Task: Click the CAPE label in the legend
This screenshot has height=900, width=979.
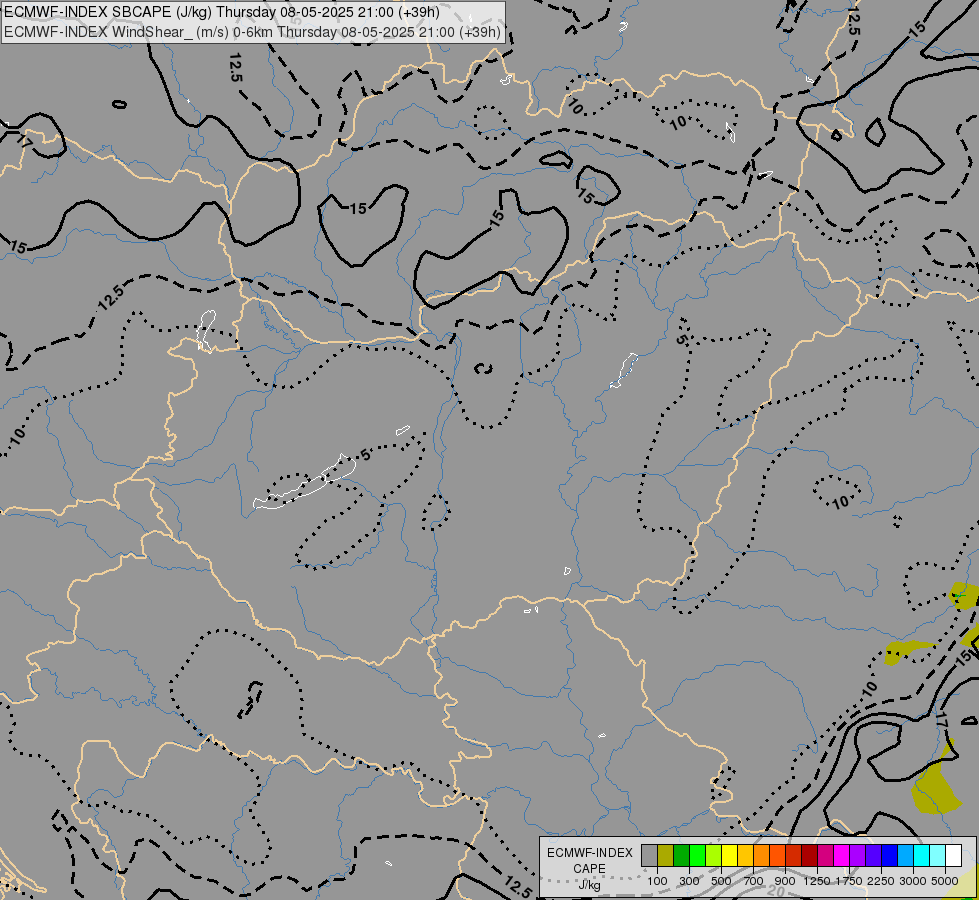Action: coord(589,869)
